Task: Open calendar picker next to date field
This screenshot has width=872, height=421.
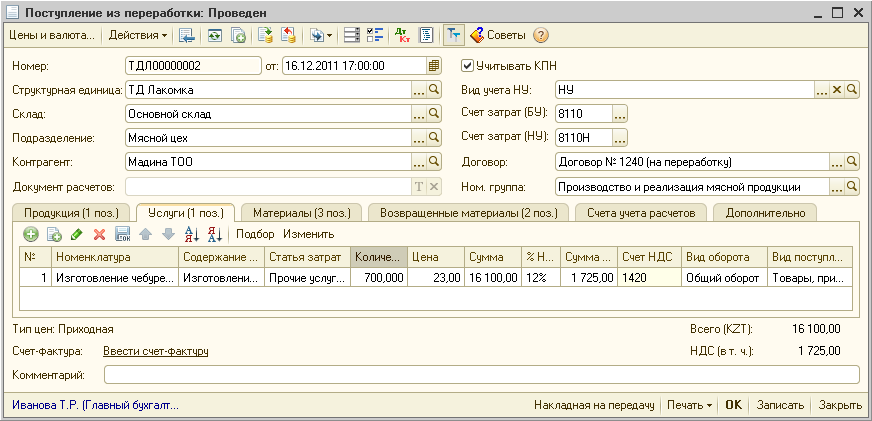Action: [433, 66]
